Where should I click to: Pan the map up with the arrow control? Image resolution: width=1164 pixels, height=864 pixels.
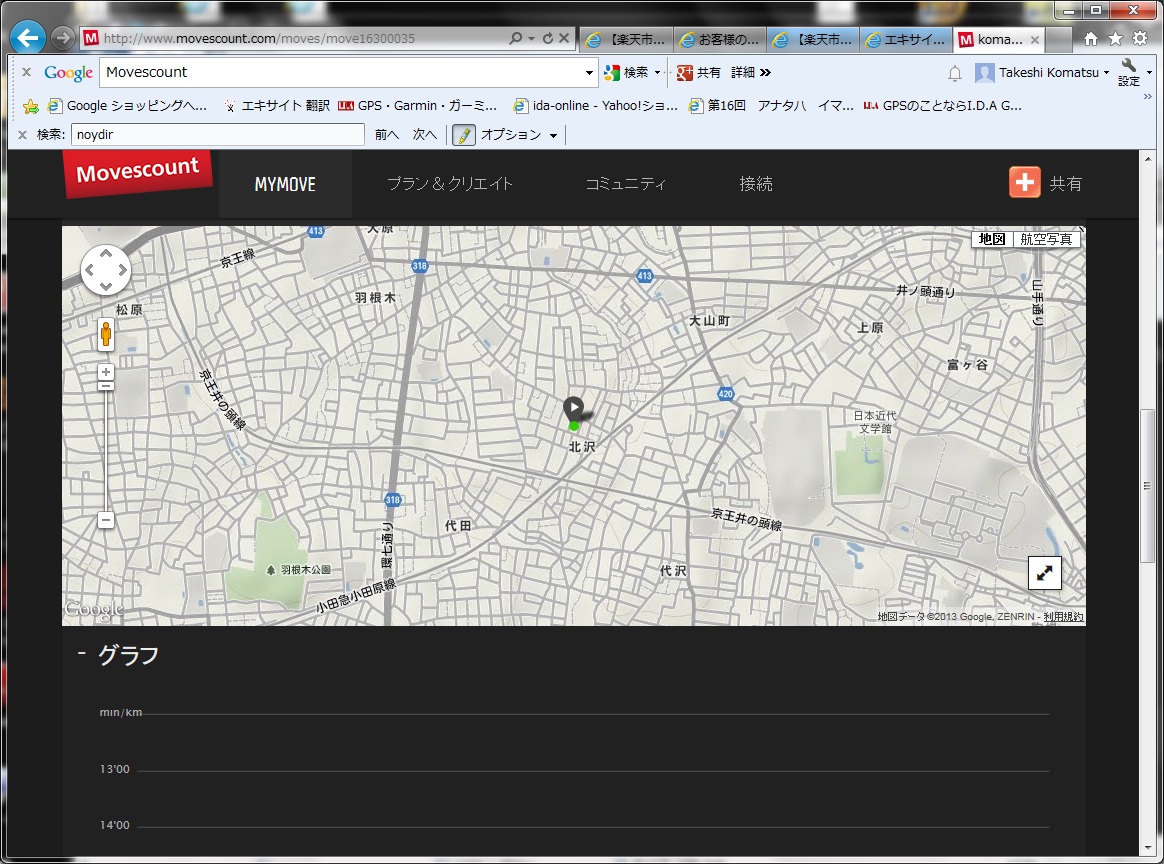pos(106,254)
